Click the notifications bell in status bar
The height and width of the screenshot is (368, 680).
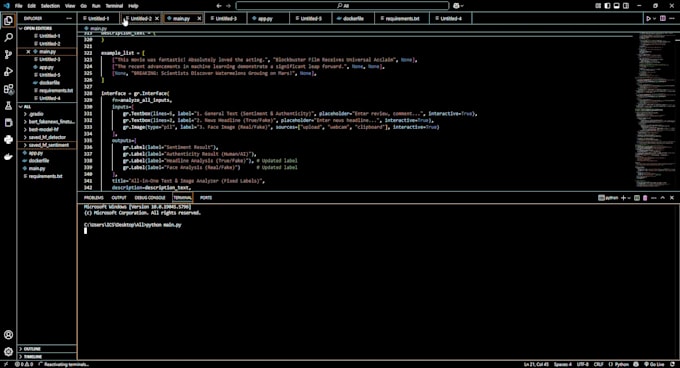(672, 365)
